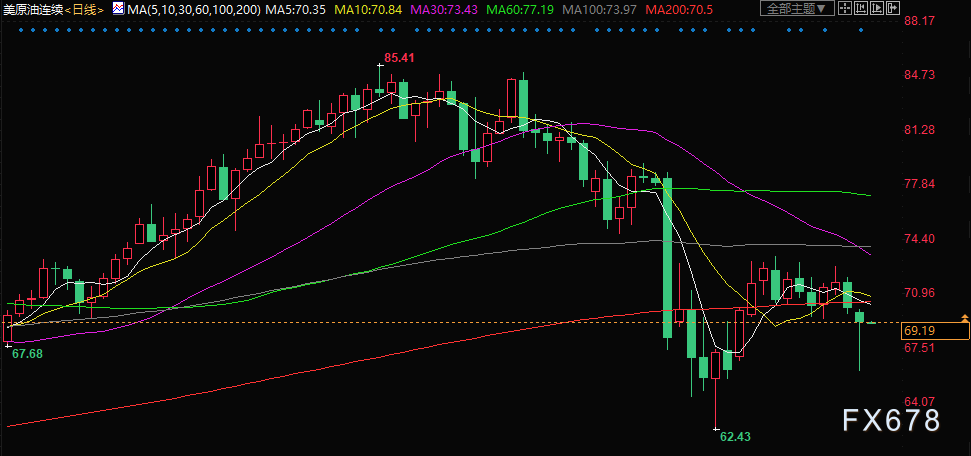Viewport: 971px width, 456px height.
Task: Change the <日线> period selector
Action: click(x=84, y=9)
